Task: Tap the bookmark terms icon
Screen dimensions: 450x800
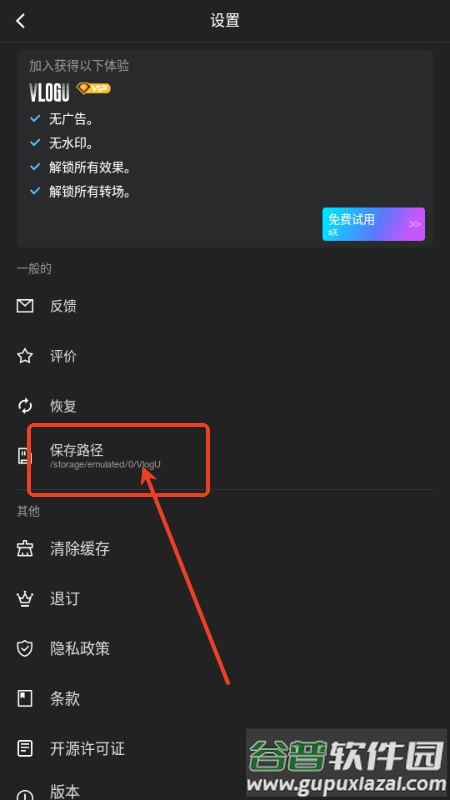Action: [25, 699]
